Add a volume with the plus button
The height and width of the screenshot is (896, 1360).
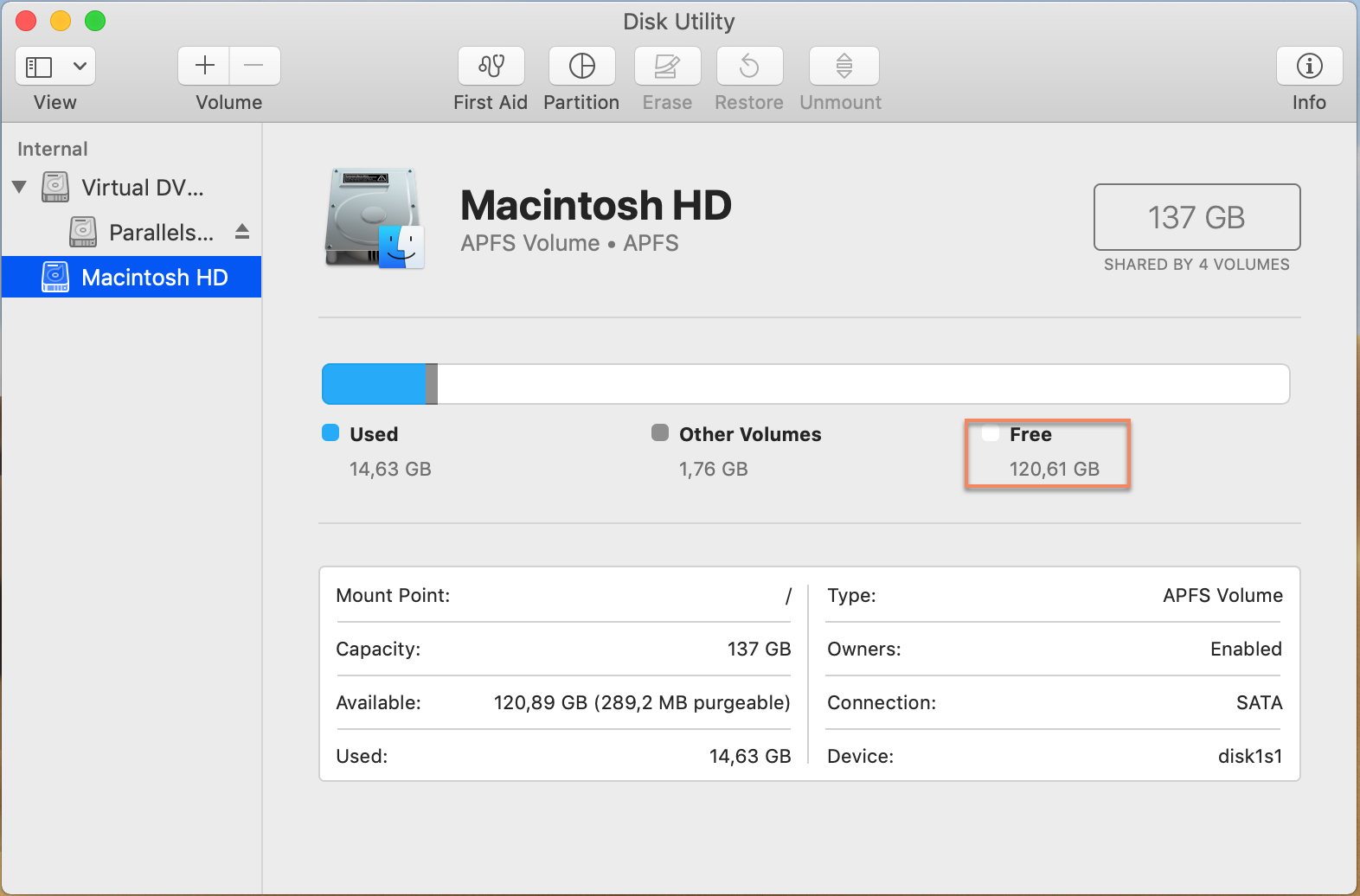point(204,66)
